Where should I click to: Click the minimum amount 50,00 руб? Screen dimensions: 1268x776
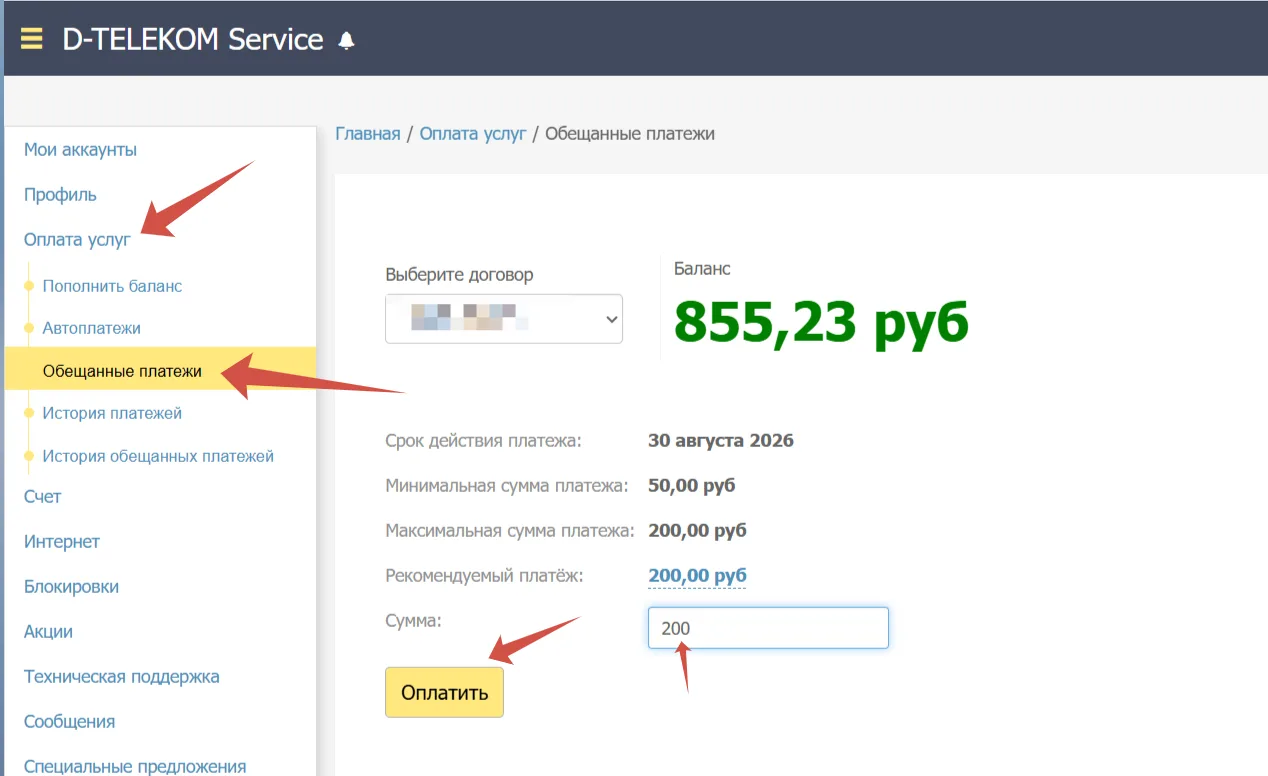coord(692,486)
